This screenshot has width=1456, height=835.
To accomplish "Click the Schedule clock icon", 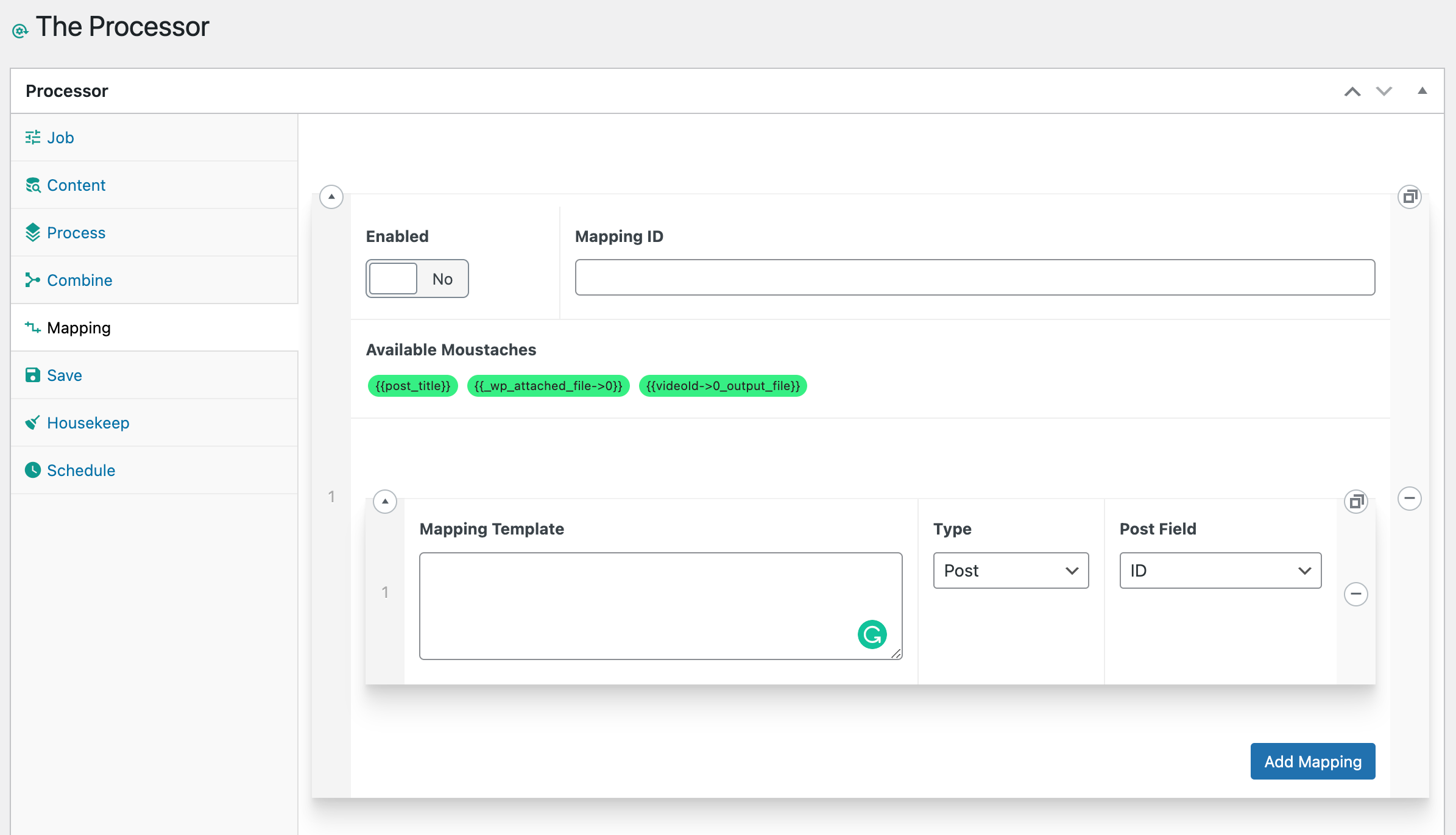I will pyautogui.click(x=33, y=470).
